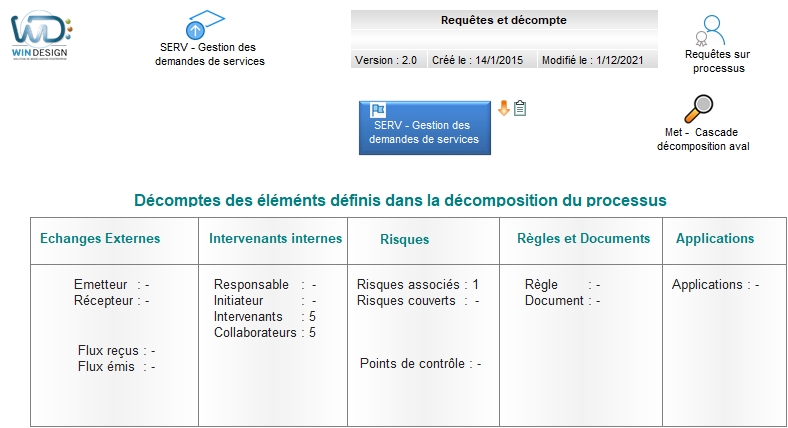Select the 'Intervenants : 5' row

265,316
